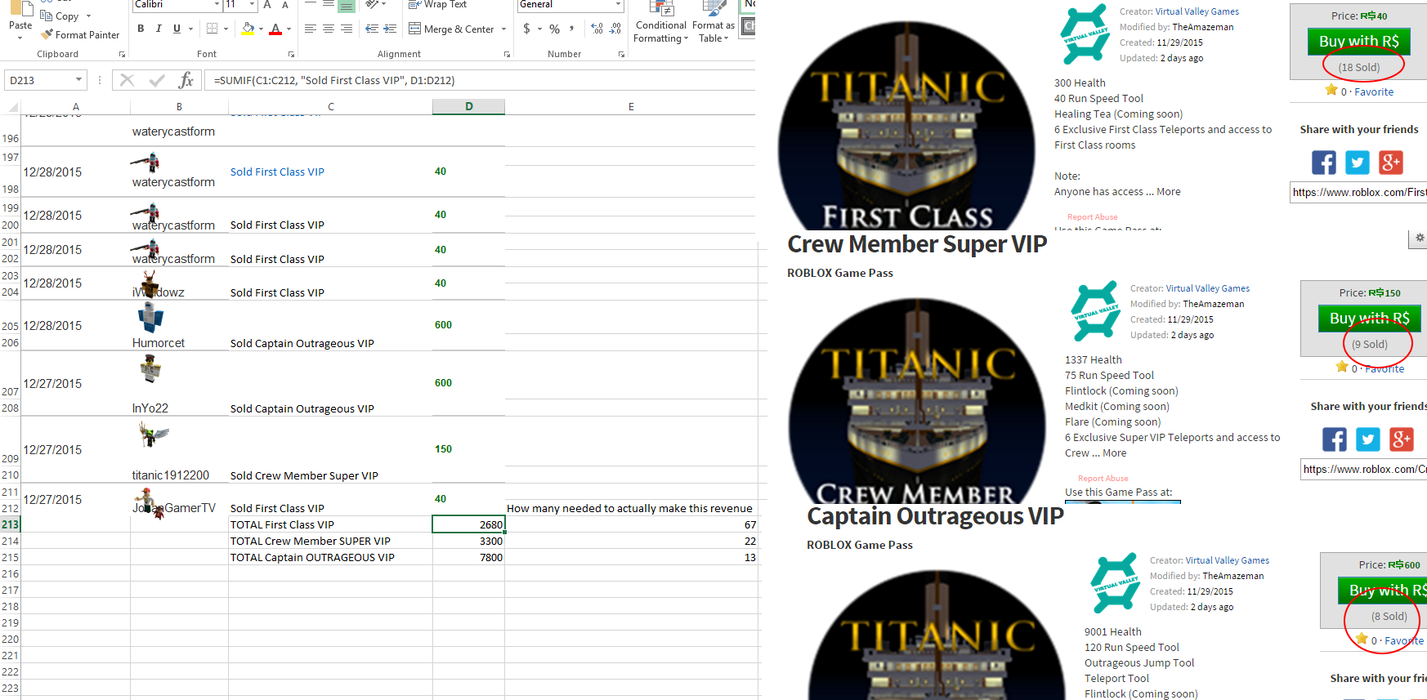Select row 213 header
This screenshot has width=1427, height=700.
pos(10,524)
